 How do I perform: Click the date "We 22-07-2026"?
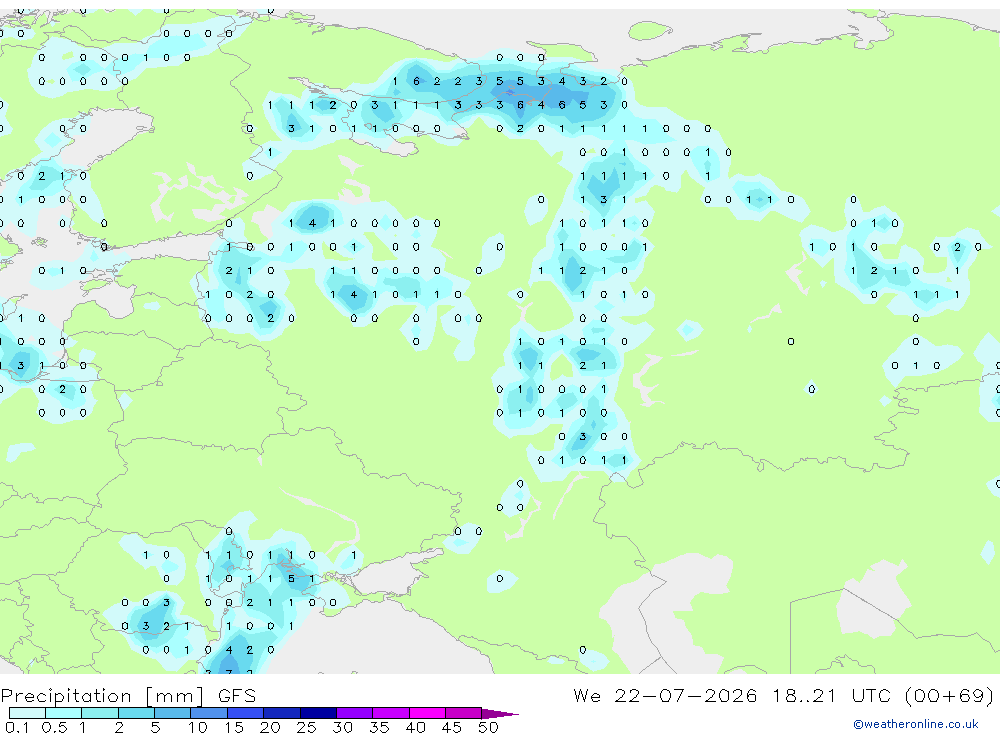click(x=665, y=695)
